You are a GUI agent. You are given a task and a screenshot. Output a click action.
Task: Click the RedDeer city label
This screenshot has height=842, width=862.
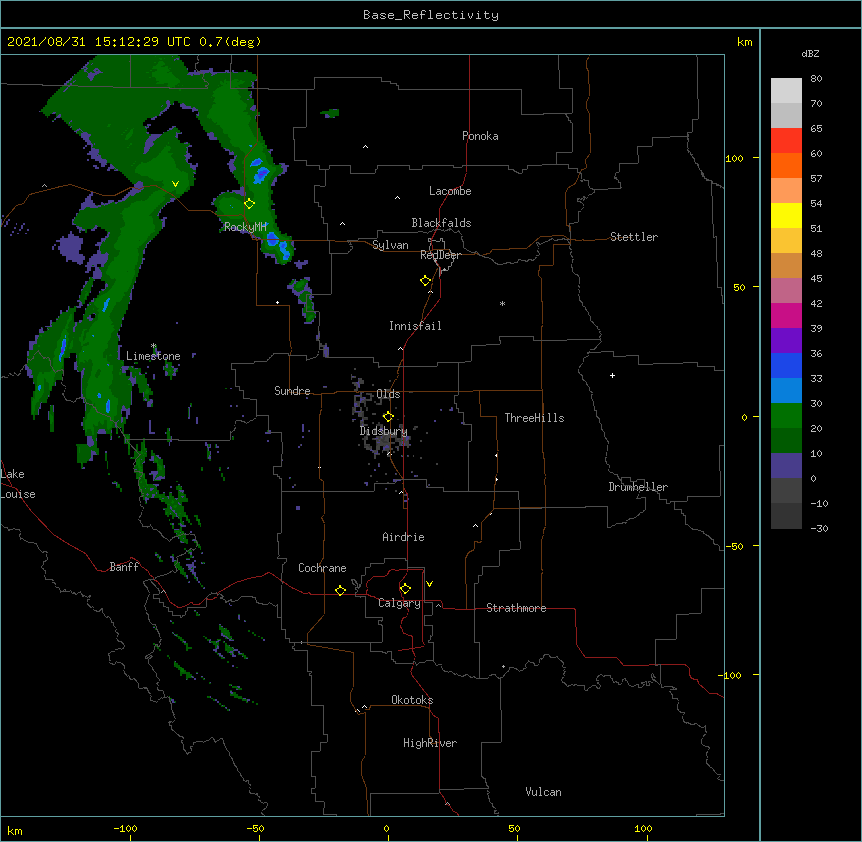[x=440, y=255]
